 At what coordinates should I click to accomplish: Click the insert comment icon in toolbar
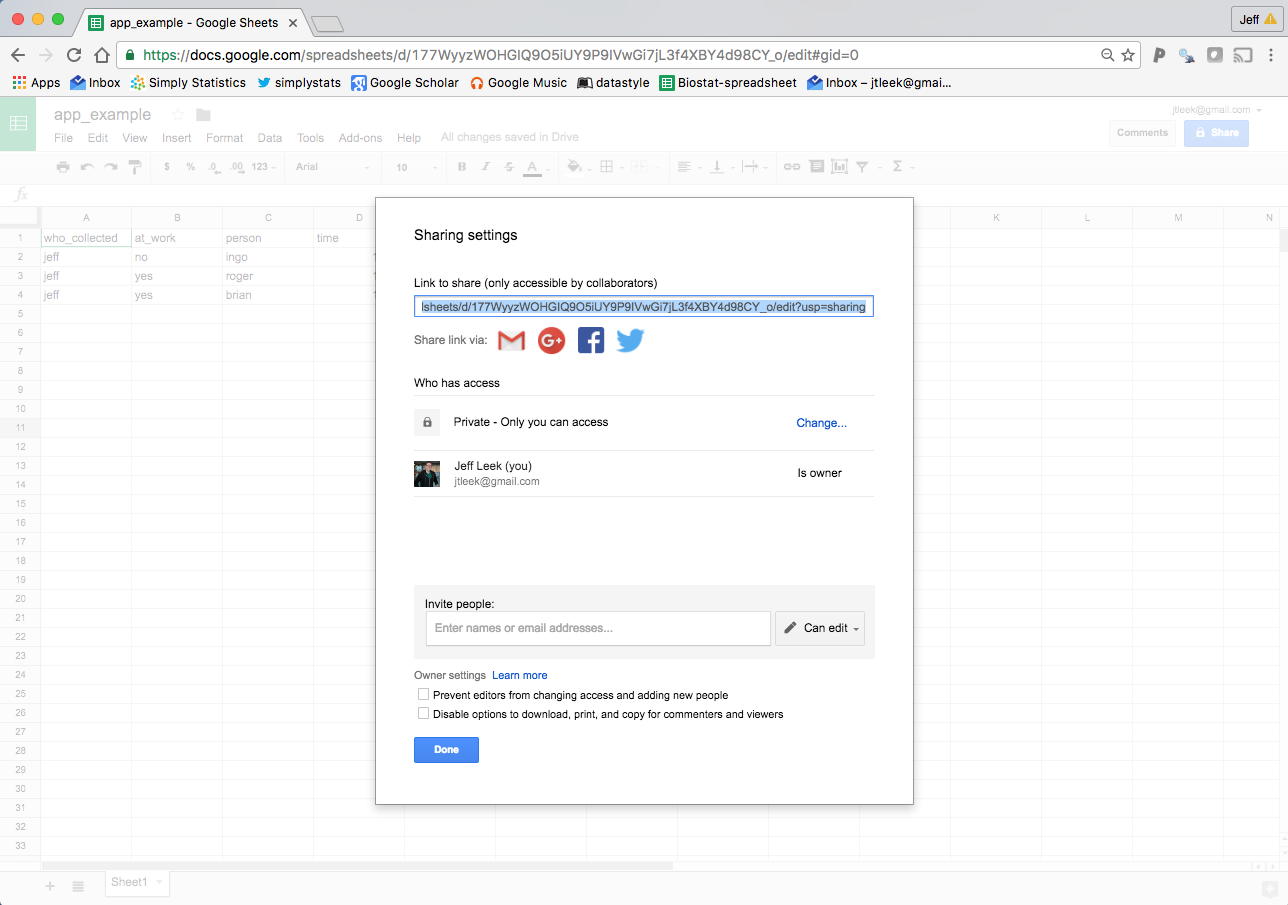(816, 167)
